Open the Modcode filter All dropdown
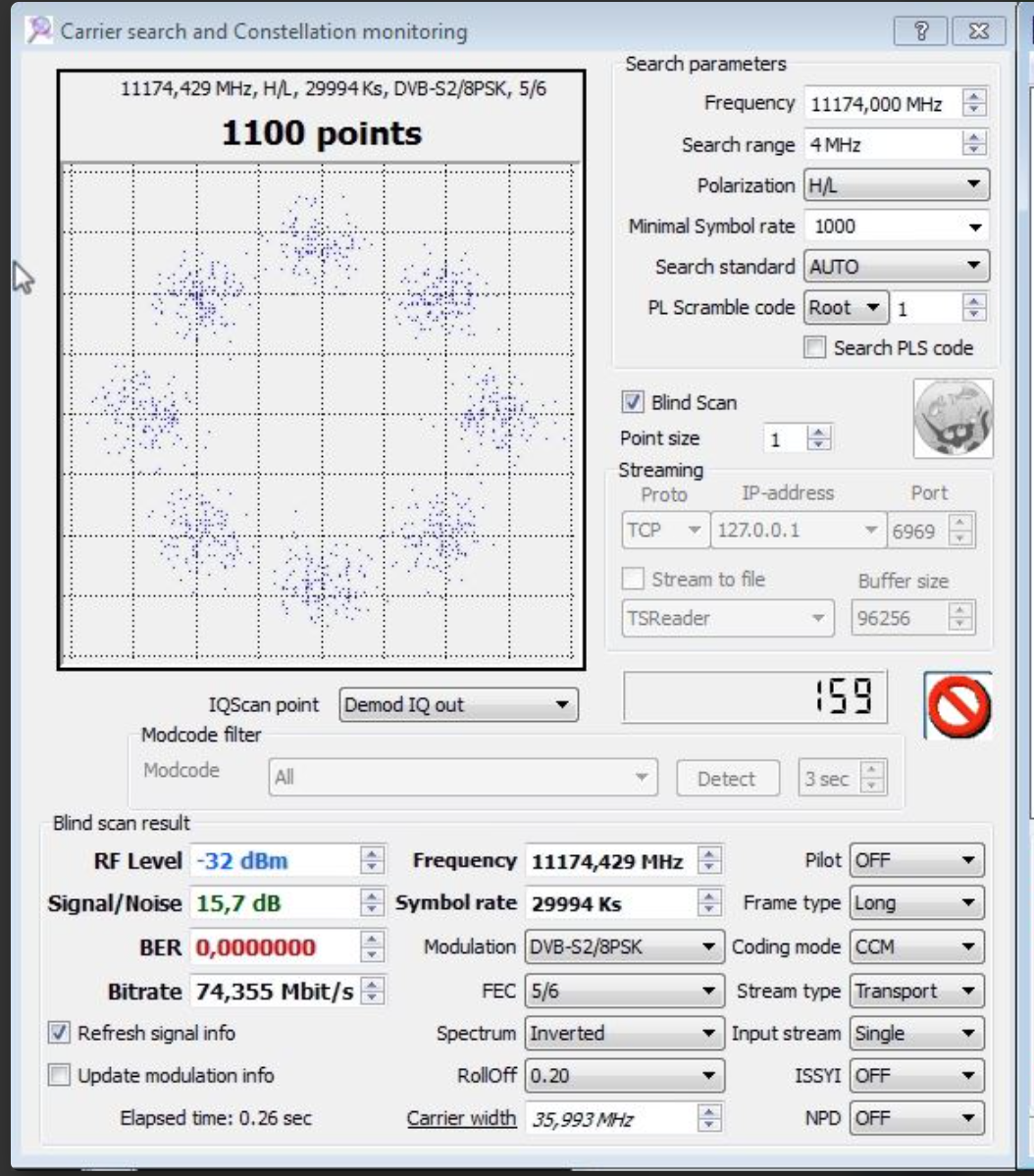The height and width of the screenshot is (1176, 1034). point(463,777)
